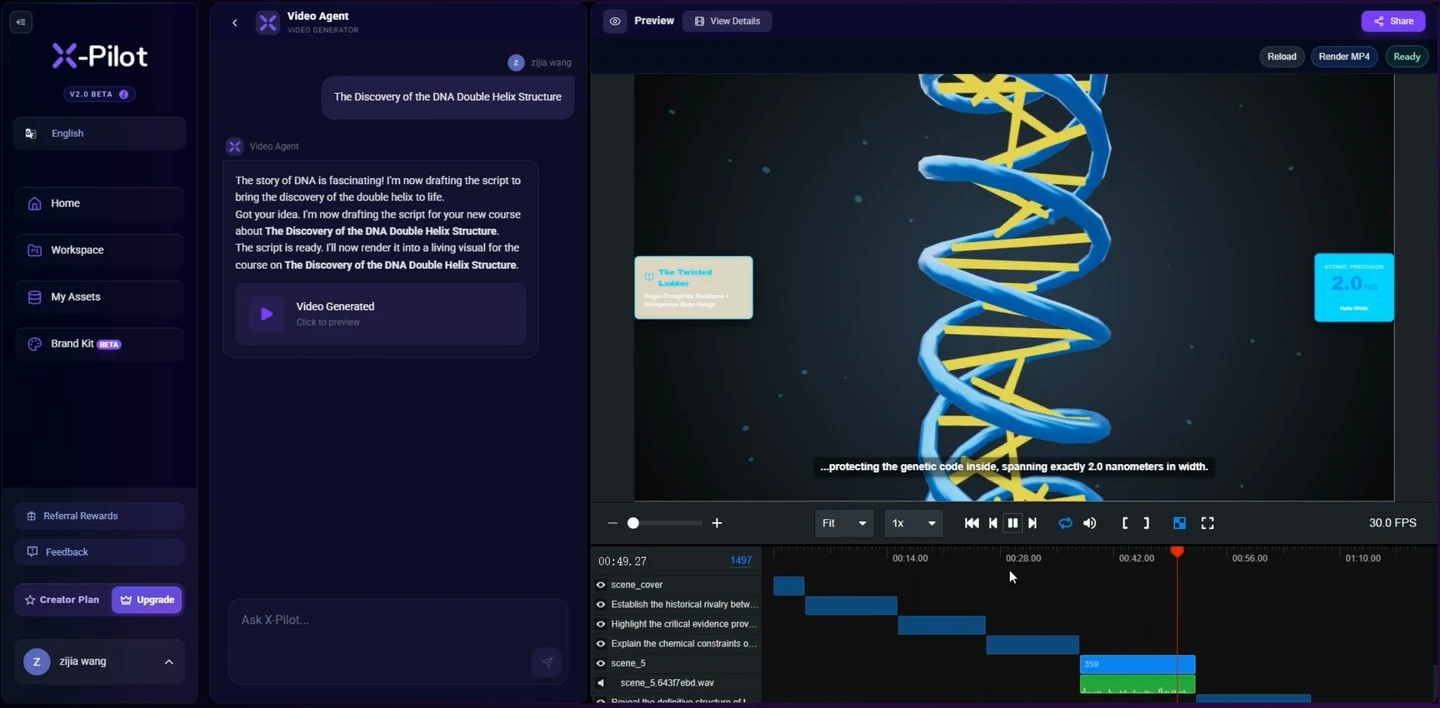This screenshot has width=1440, height=708.
Task: Collapse the sidebar with the top-left toggle icon
Action: (21, 22)
